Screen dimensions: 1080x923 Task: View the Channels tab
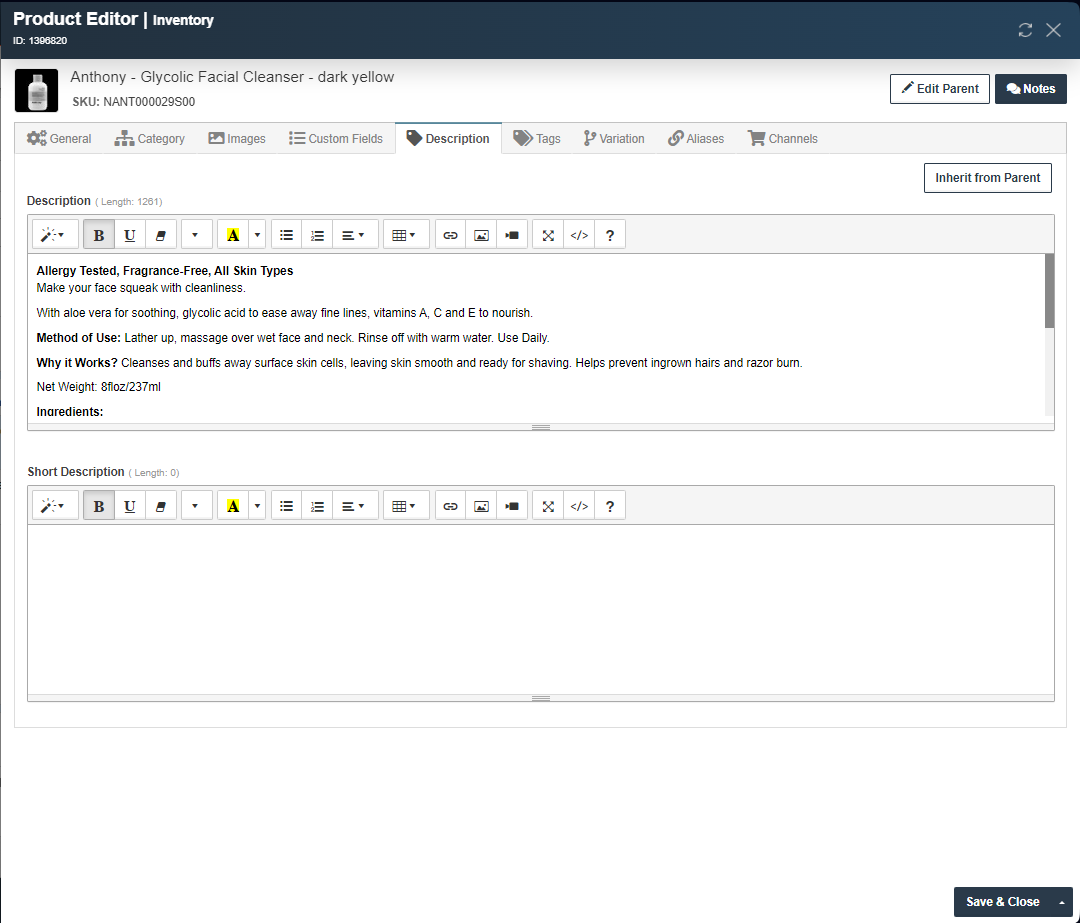click(783, 138)
